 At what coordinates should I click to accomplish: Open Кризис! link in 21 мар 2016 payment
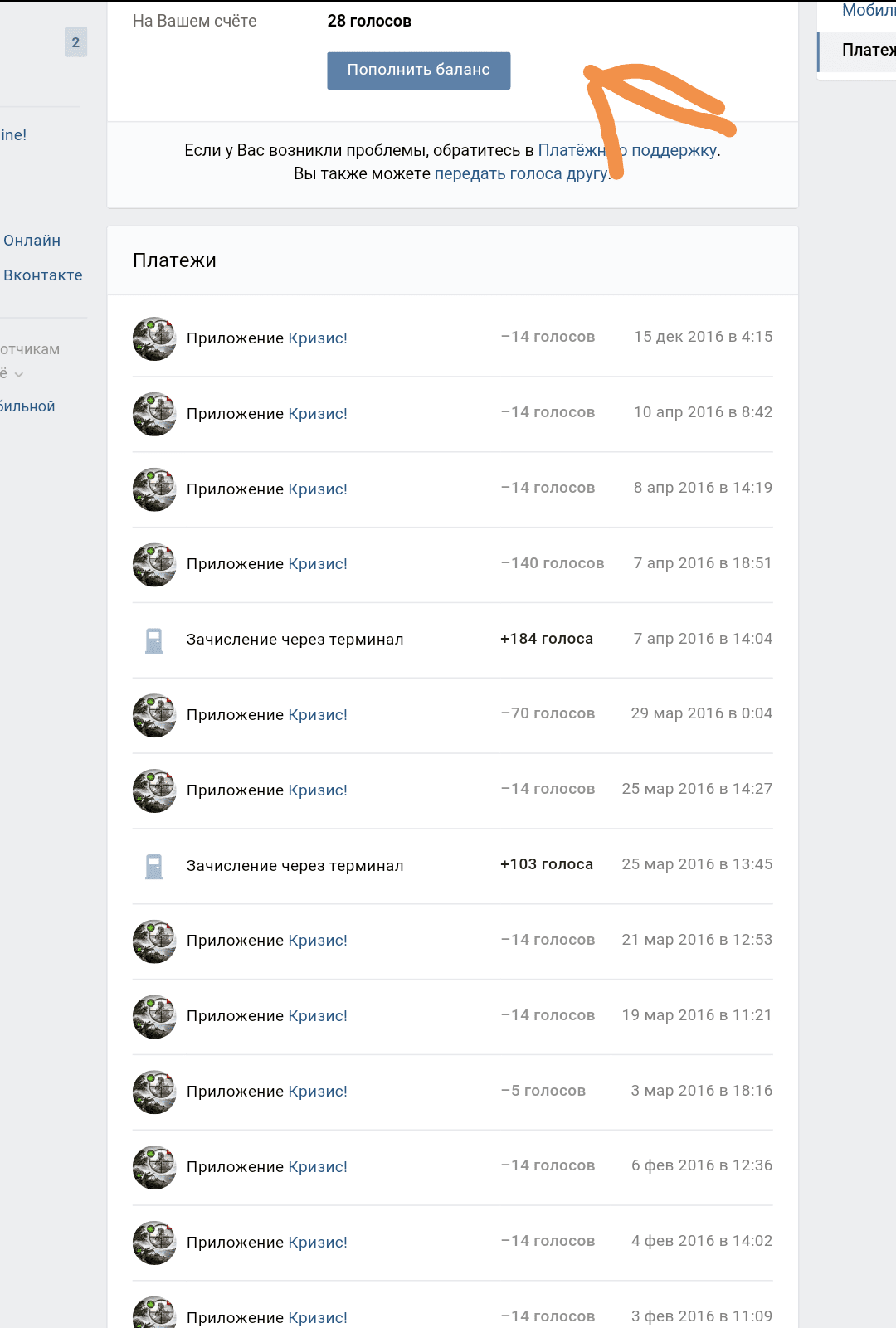pyautogui.click(x=318, y=941)
